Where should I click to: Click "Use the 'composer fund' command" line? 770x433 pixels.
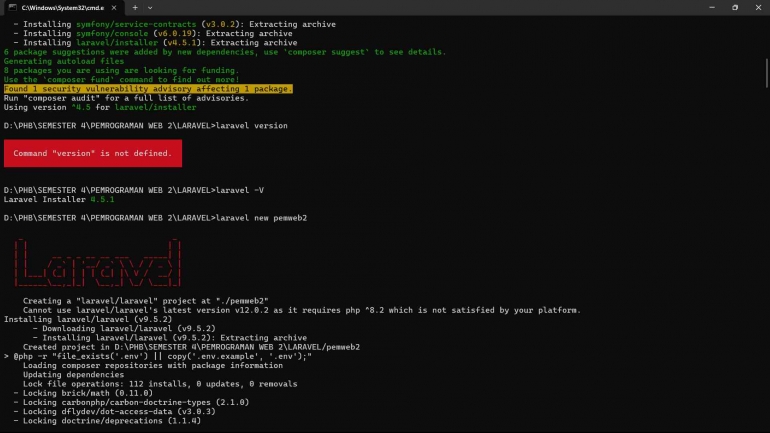coord(121,80)
